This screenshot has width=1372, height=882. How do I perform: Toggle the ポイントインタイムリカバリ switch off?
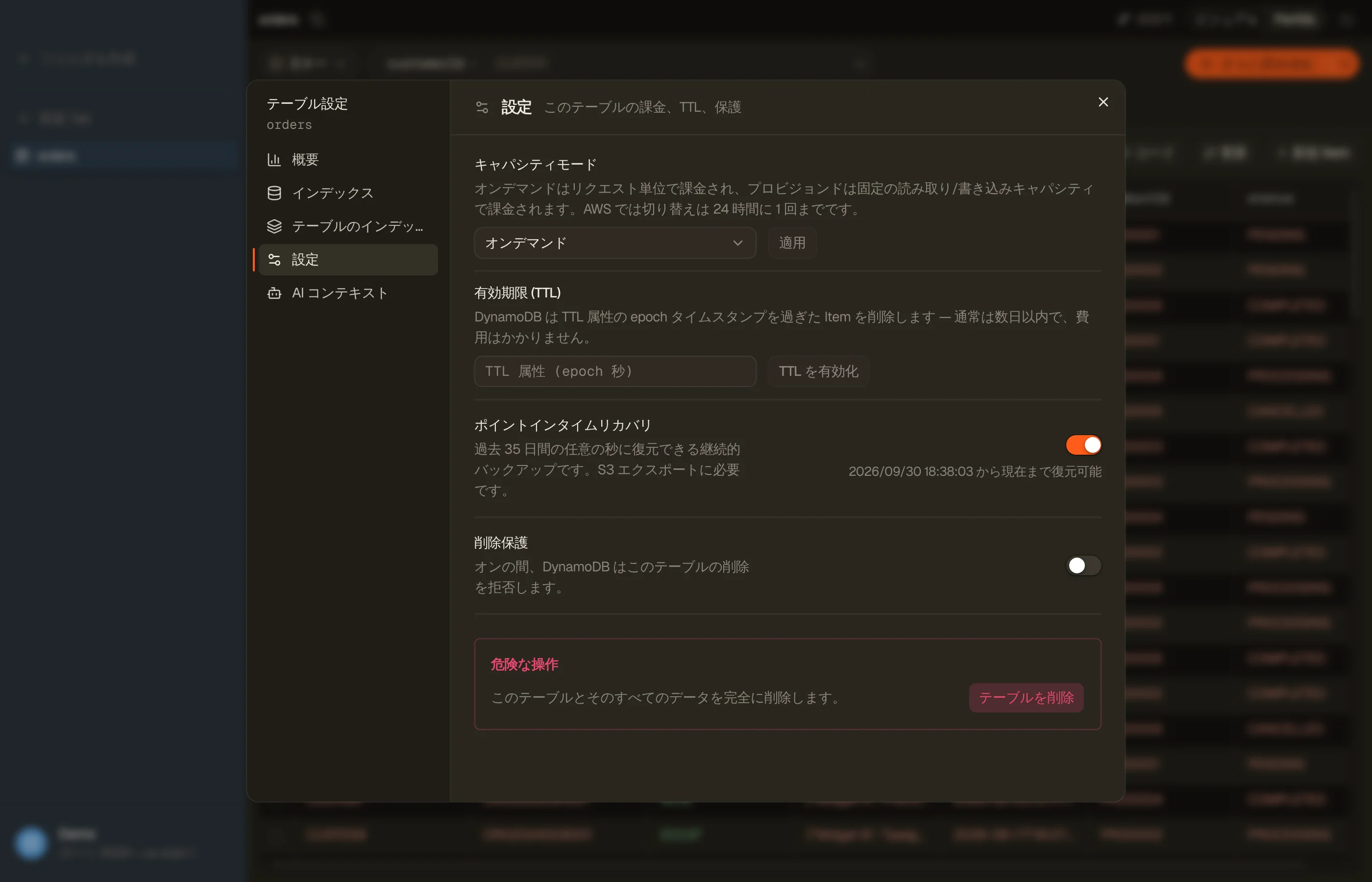[1083, 445]
